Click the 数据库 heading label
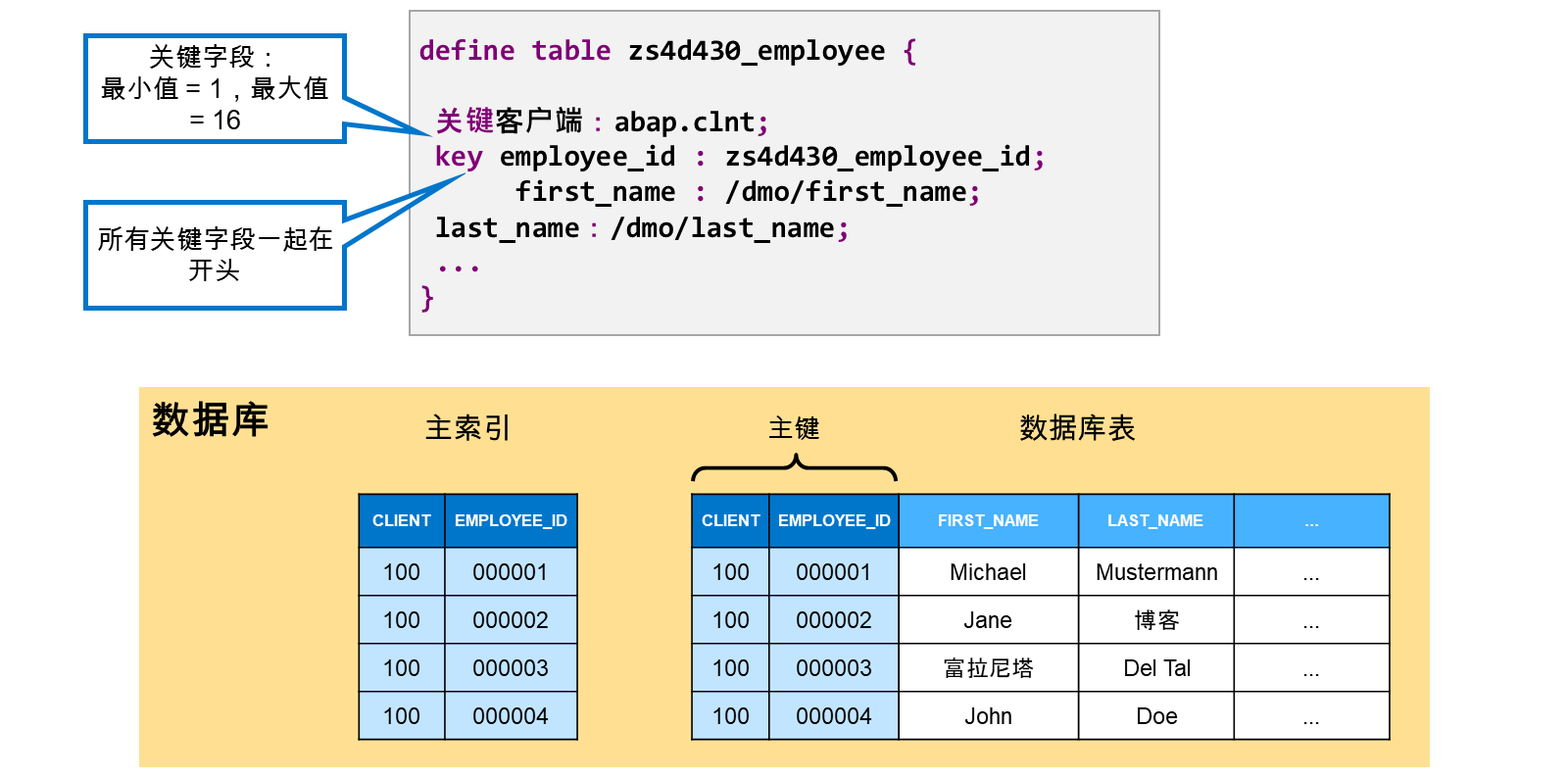The width and height of the screenshot is (1568, 777). [210, 419]
